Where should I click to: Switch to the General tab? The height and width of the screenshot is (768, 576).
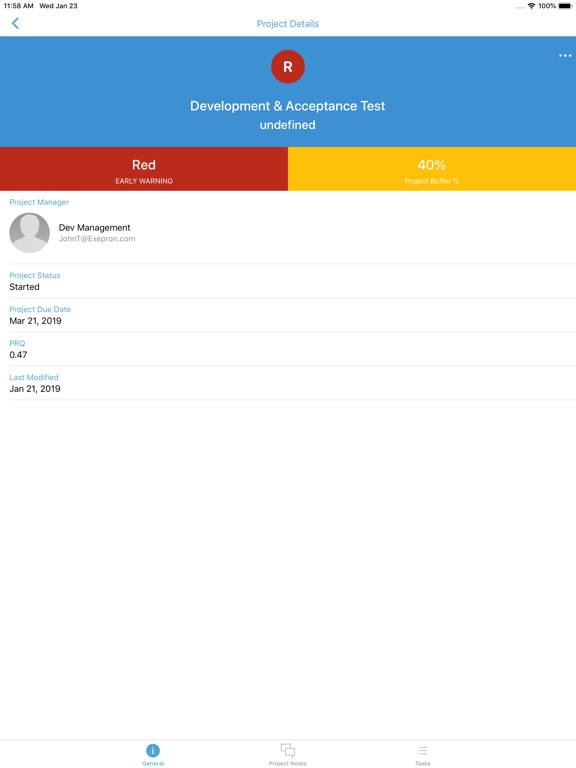pos(153,754)
